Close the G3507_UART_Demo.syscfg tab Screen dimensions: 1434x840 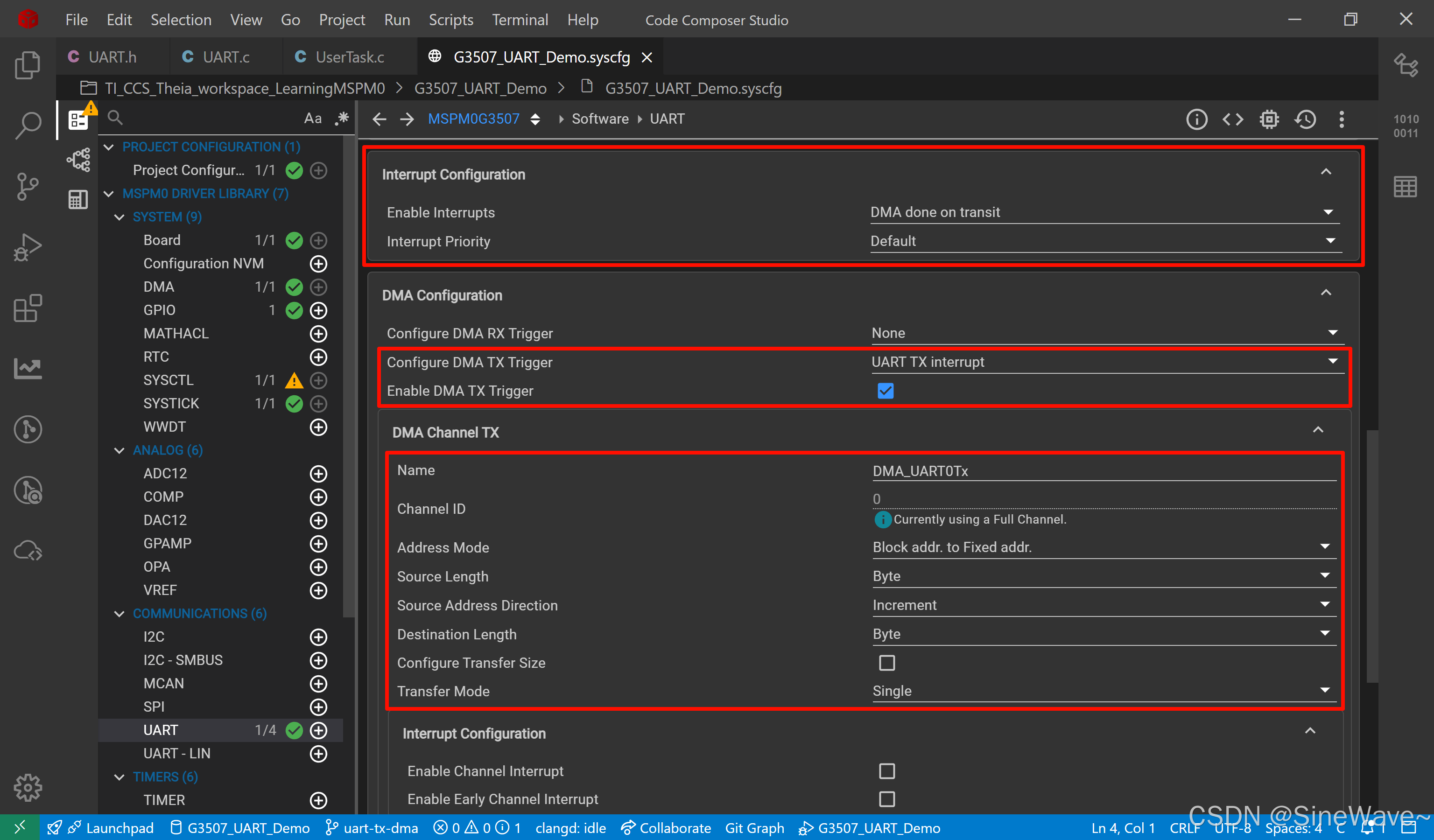tap(647, 57)
